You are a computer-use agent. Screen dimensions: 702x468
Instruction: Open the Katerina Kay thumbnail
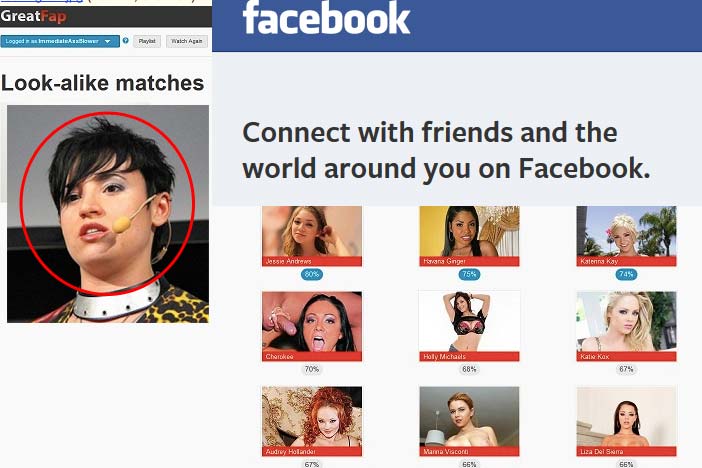coord(626,236)
